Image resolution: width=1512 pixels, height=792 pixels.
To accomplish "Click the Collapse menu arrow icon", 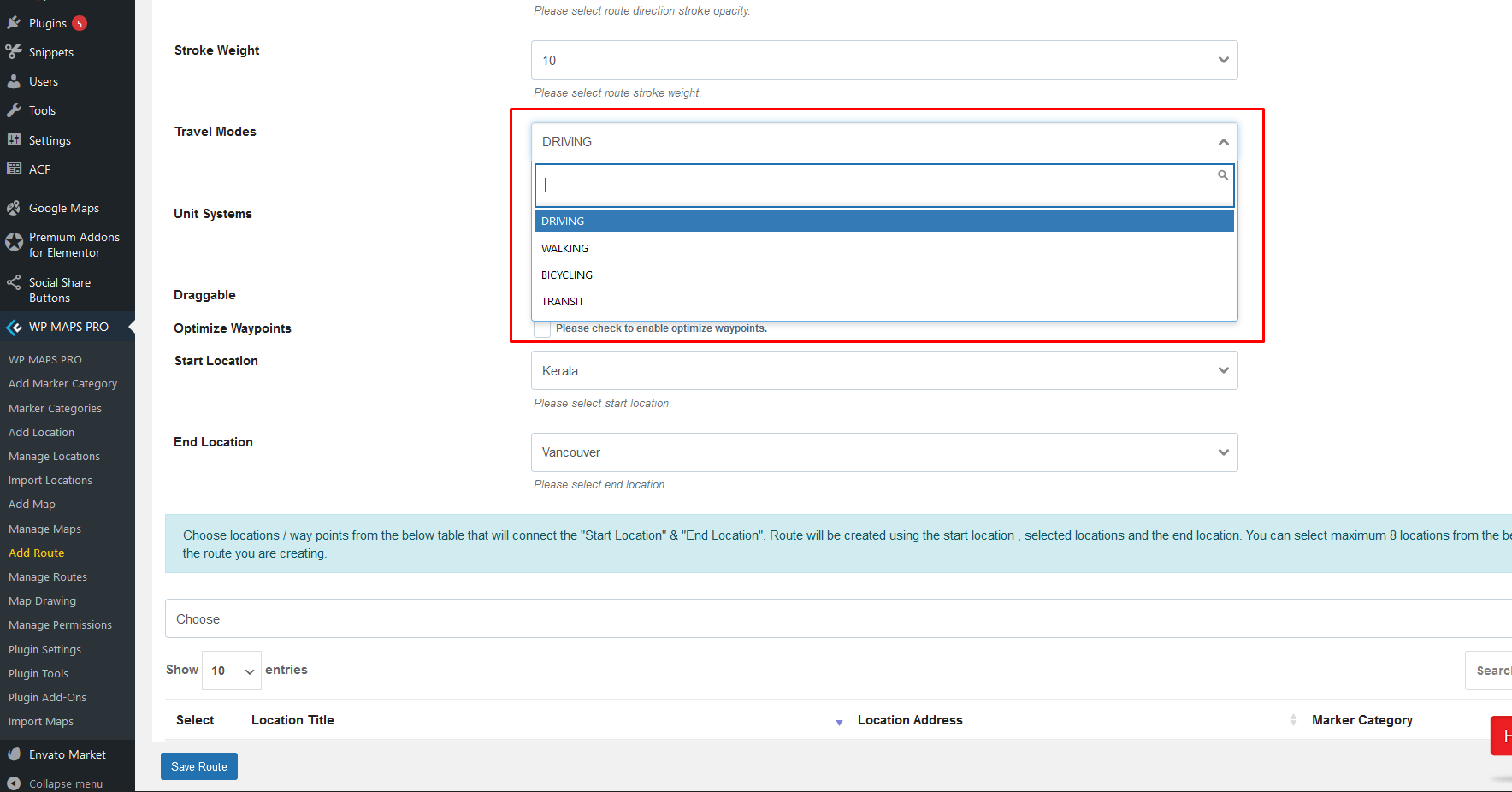I will [x=14, y=783].
